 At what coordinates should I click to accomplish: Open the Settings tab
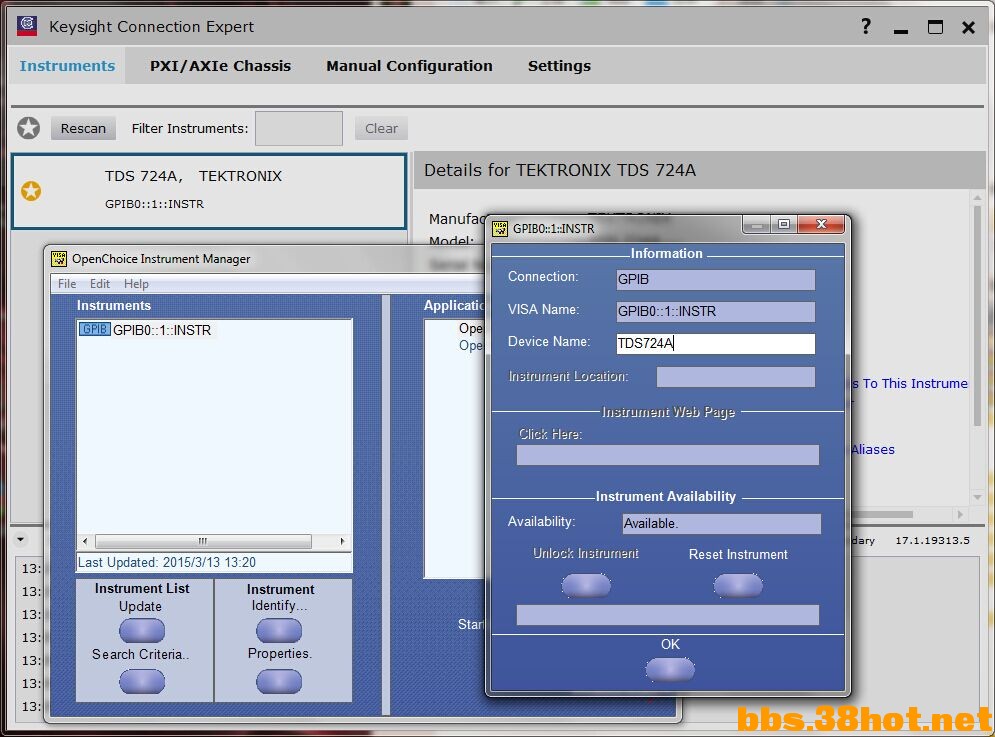[x=559, y=66]
